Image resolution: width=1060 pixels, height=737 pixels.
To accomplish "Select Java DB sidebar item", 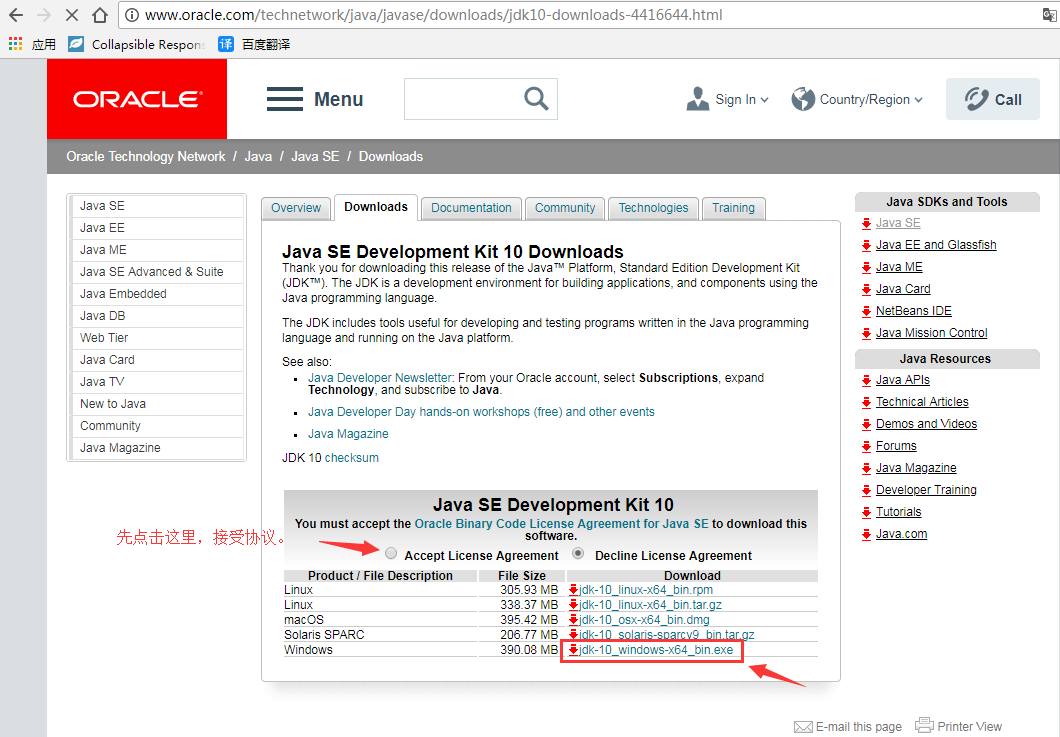I will click(156, 316).
